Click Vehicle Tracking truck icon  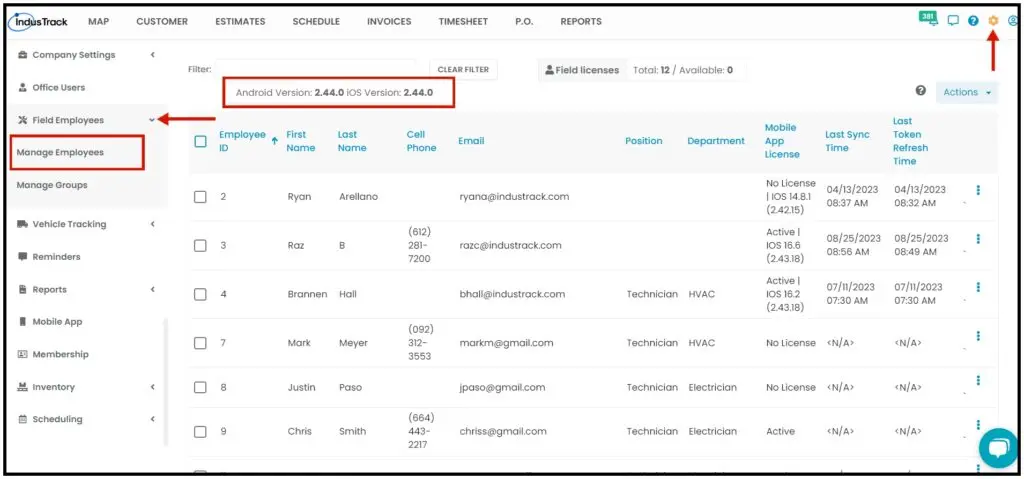pos(23,224)
